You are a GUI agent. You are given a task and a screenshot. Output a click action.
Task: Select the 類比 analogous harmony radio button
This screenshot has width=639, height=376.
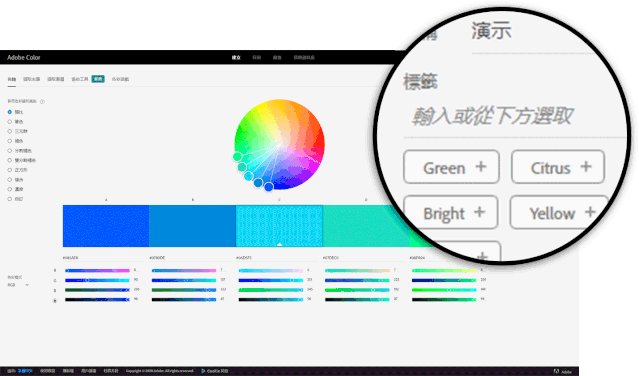pyautogui.click(x=9, y=112)
